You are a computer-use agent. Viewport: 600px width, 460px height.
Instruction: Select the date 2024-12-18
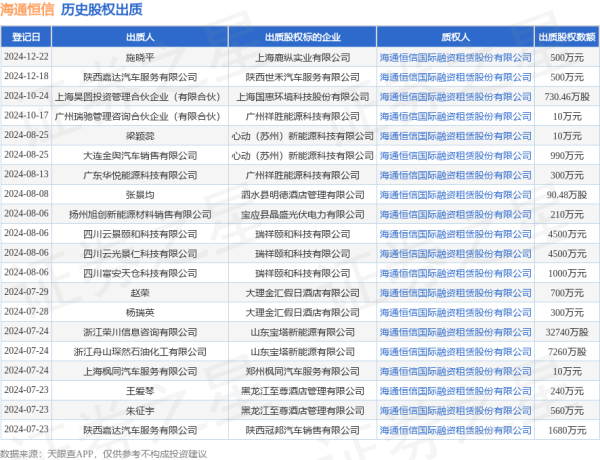click(26, 76)
